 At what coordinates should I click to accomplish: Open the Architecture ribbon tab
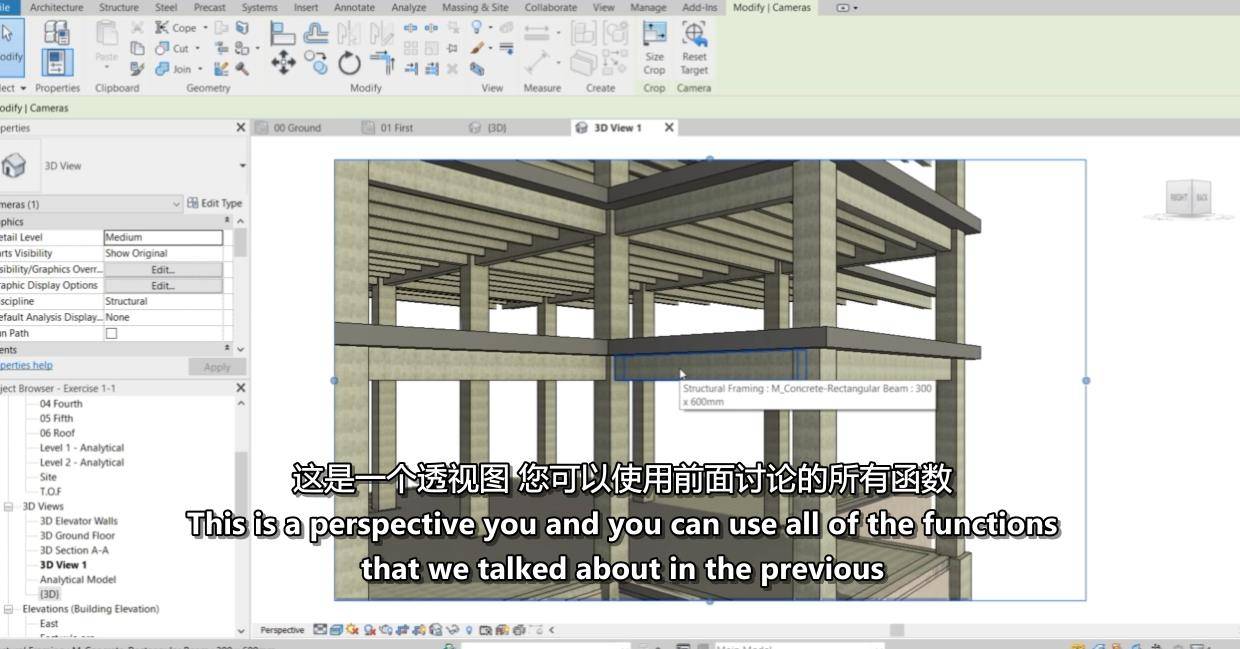[57, 7]
